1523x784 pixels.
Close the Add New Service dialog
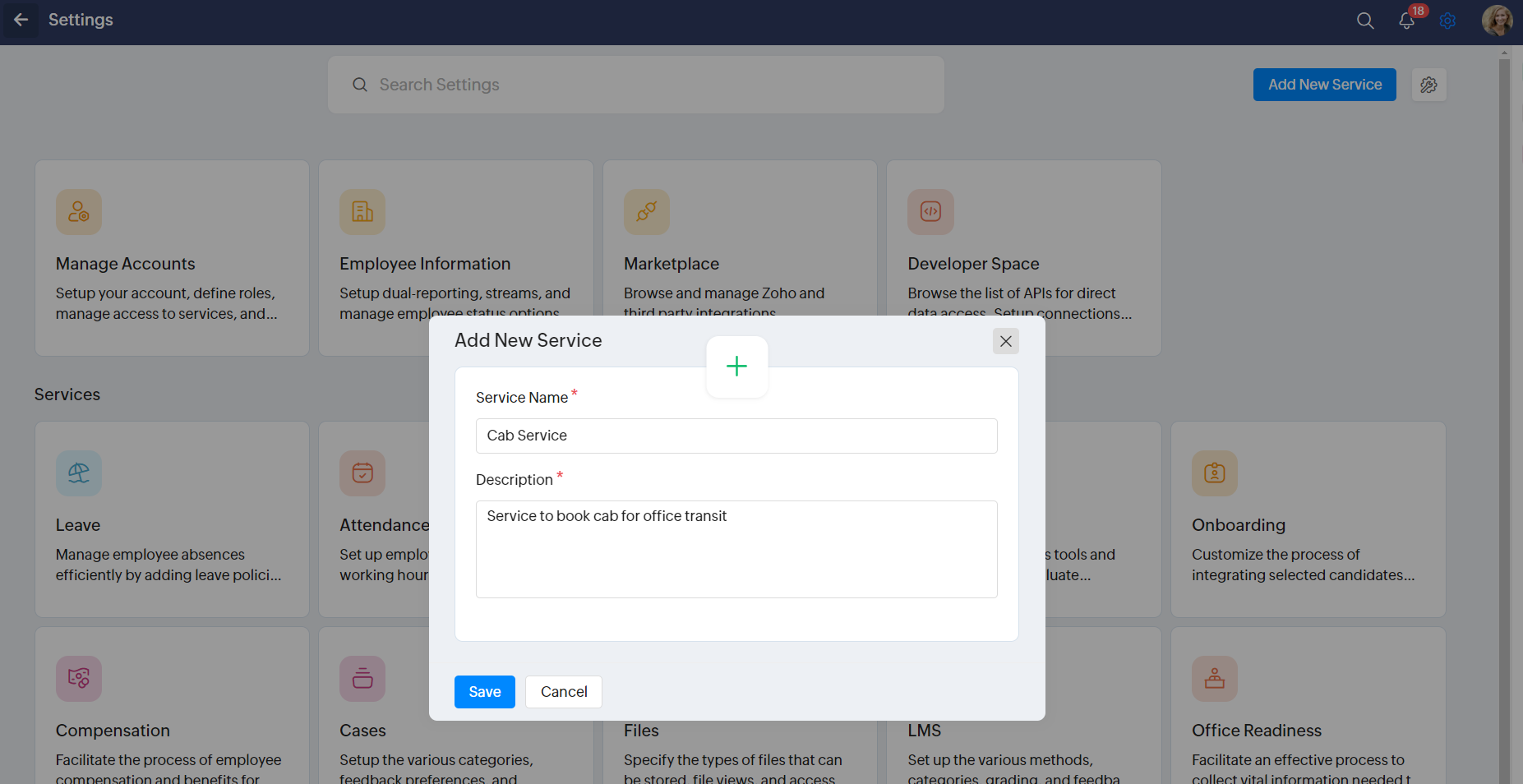(1006, 341)
